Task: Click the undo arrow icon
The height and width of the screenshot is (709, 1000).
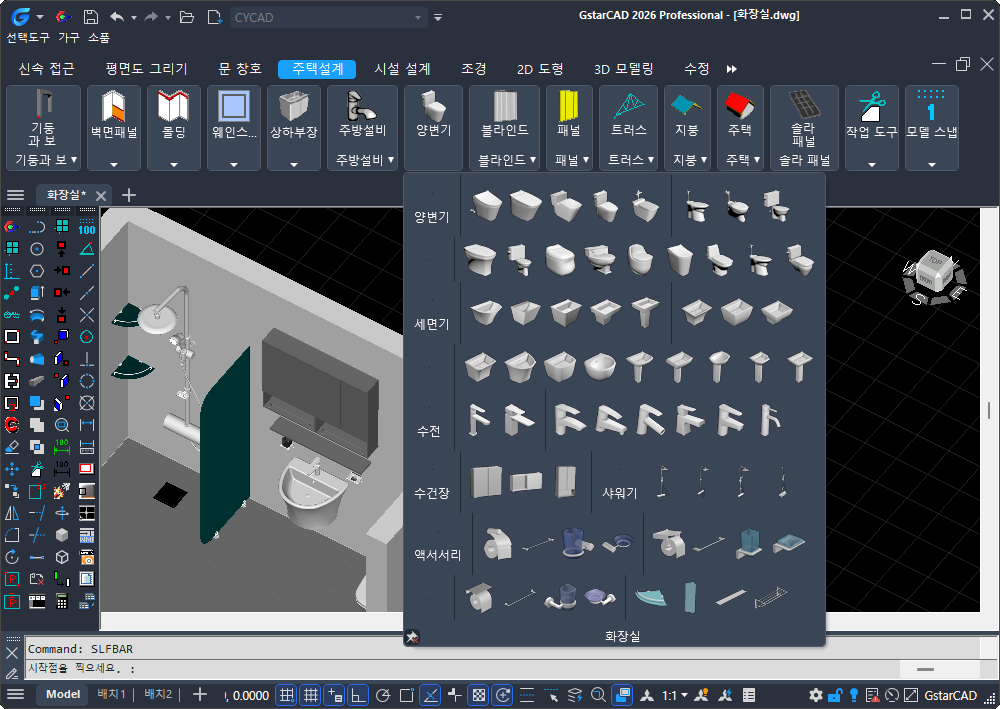Action: (117, 17)
